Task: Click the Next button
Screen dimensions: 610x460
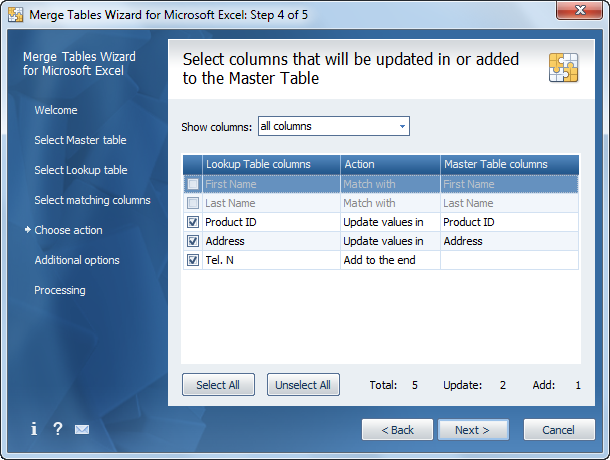Action: pos(473,430)
